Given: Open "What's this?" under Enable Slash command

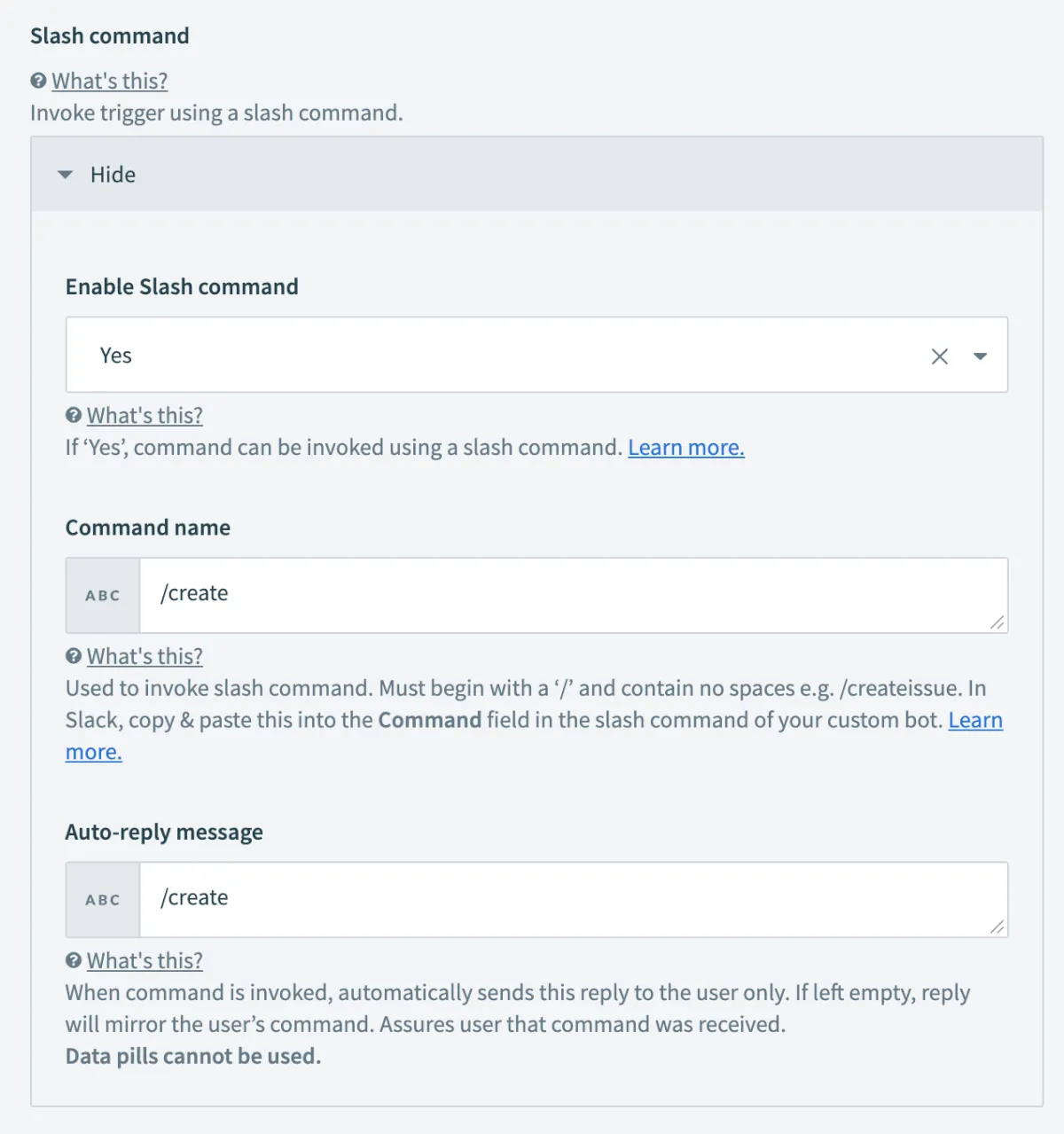Looking at the screenshot, I should 145,415.
